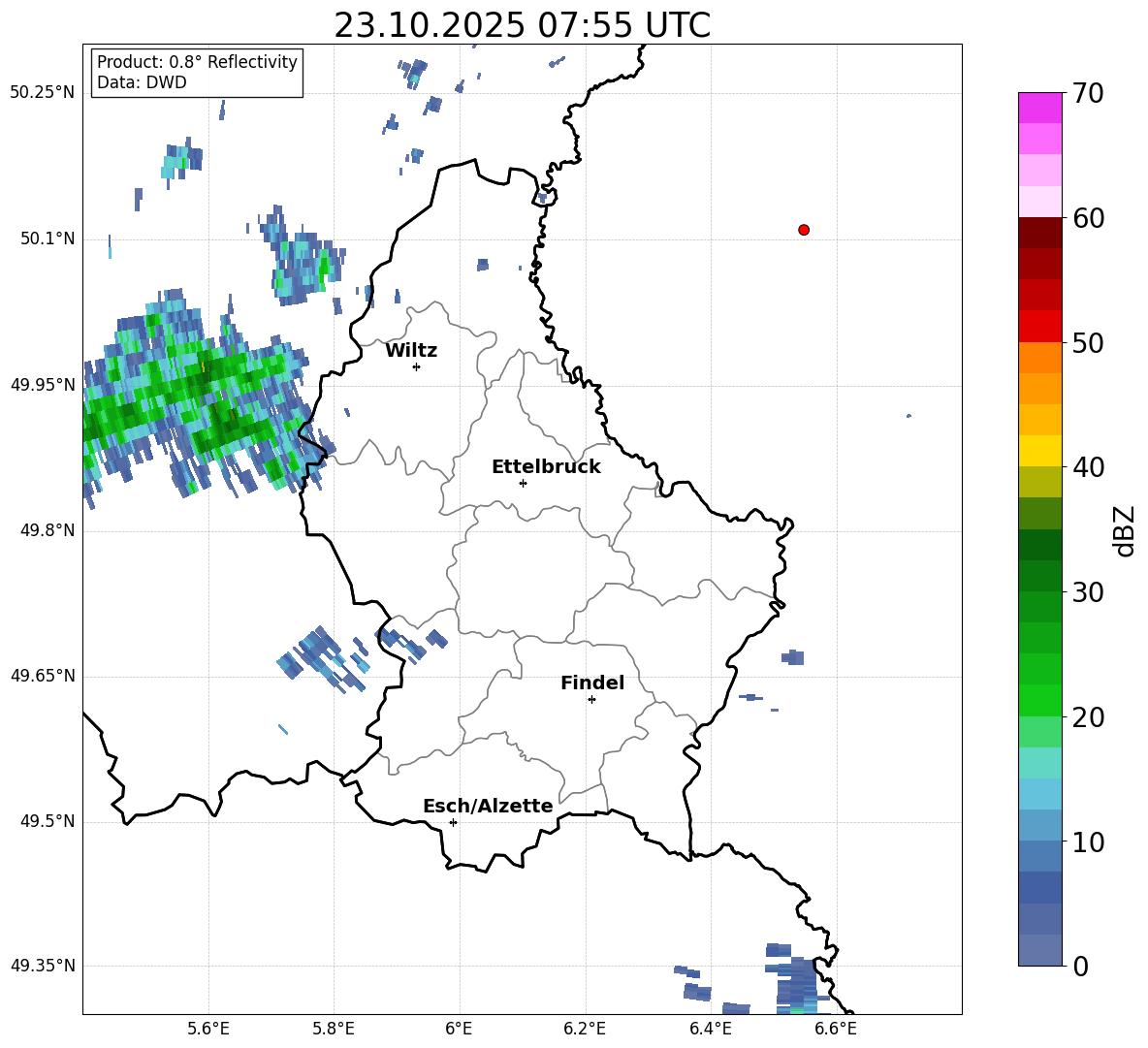Click the 30 value on colorbar
Image resolution: width=1148 pixels, height=1048 pixels.
coord(1087,591)
